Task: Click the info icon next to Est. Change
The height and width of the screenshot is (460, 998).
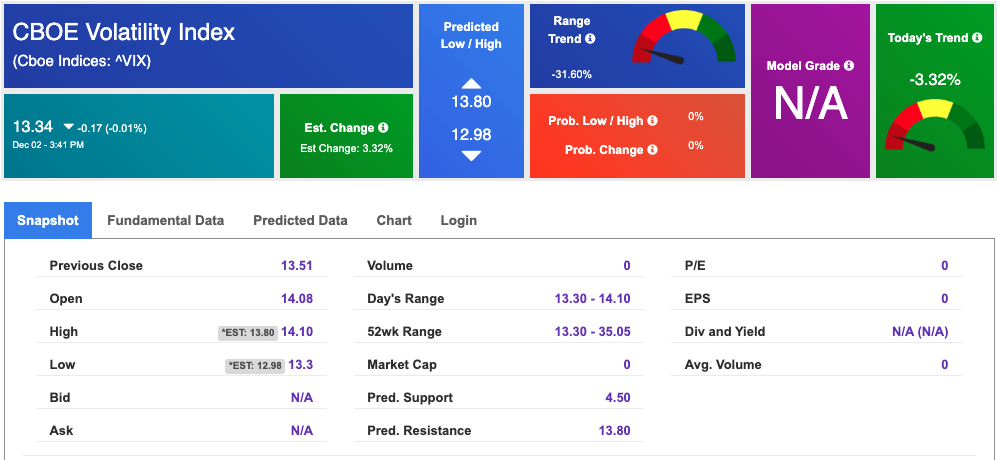Action: point(383,128)
